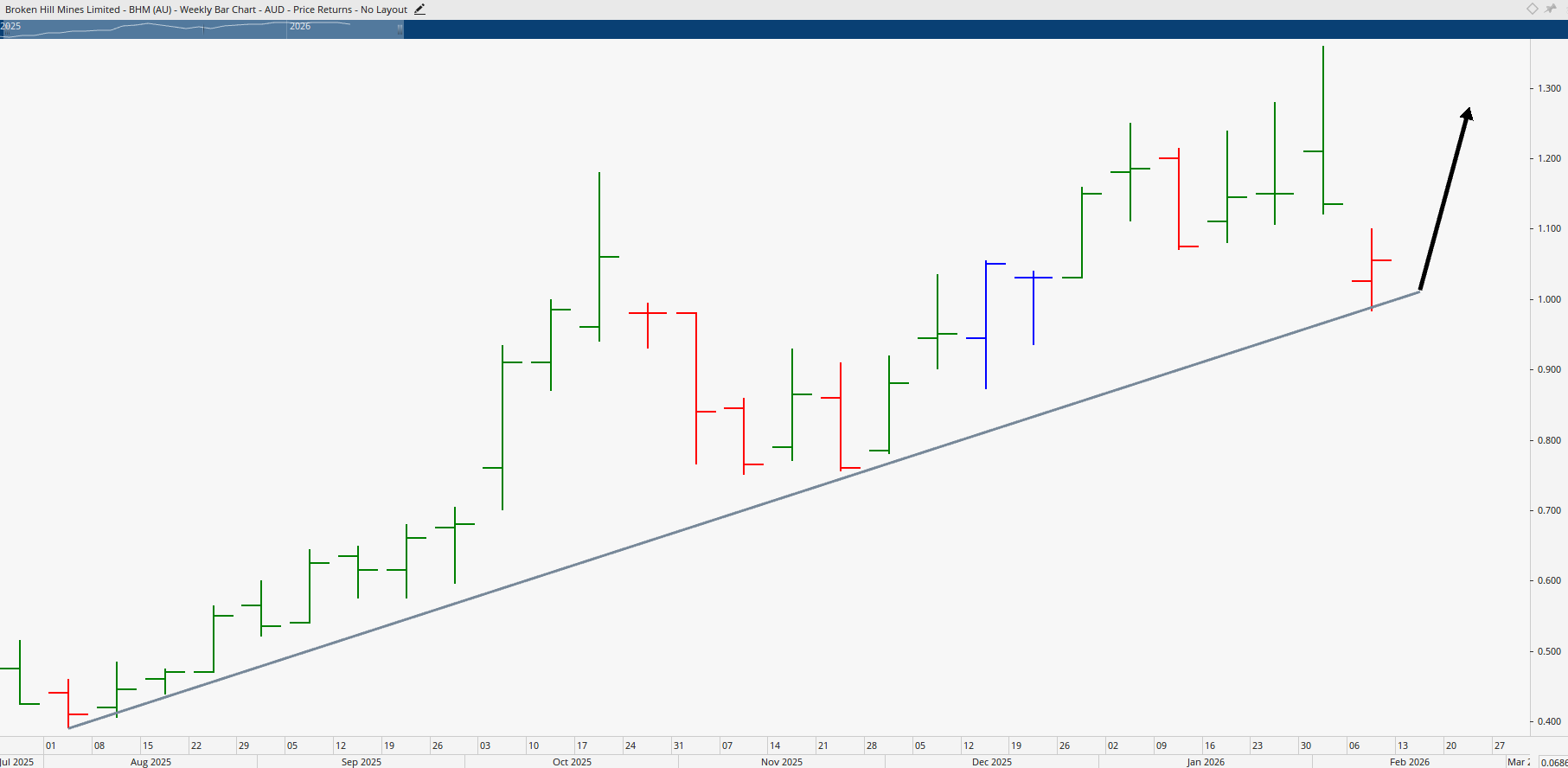Click the diamond icon in top-right corner

tap(1533, 9)
